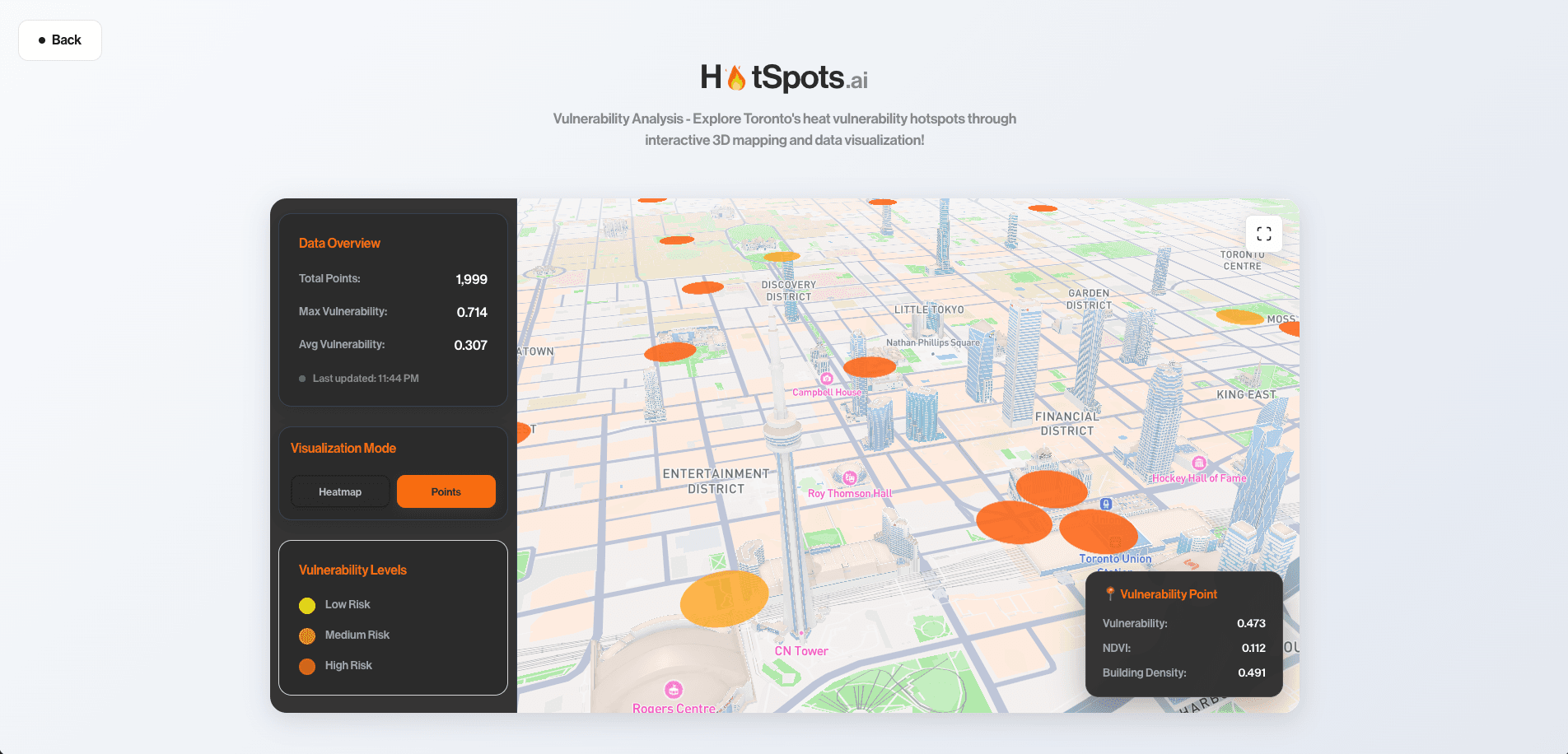Toggle fullscreen map view
Image resolution: width=1568 pixels, height=754 pixels.
pyautogui.click(x=1264, y=234)
